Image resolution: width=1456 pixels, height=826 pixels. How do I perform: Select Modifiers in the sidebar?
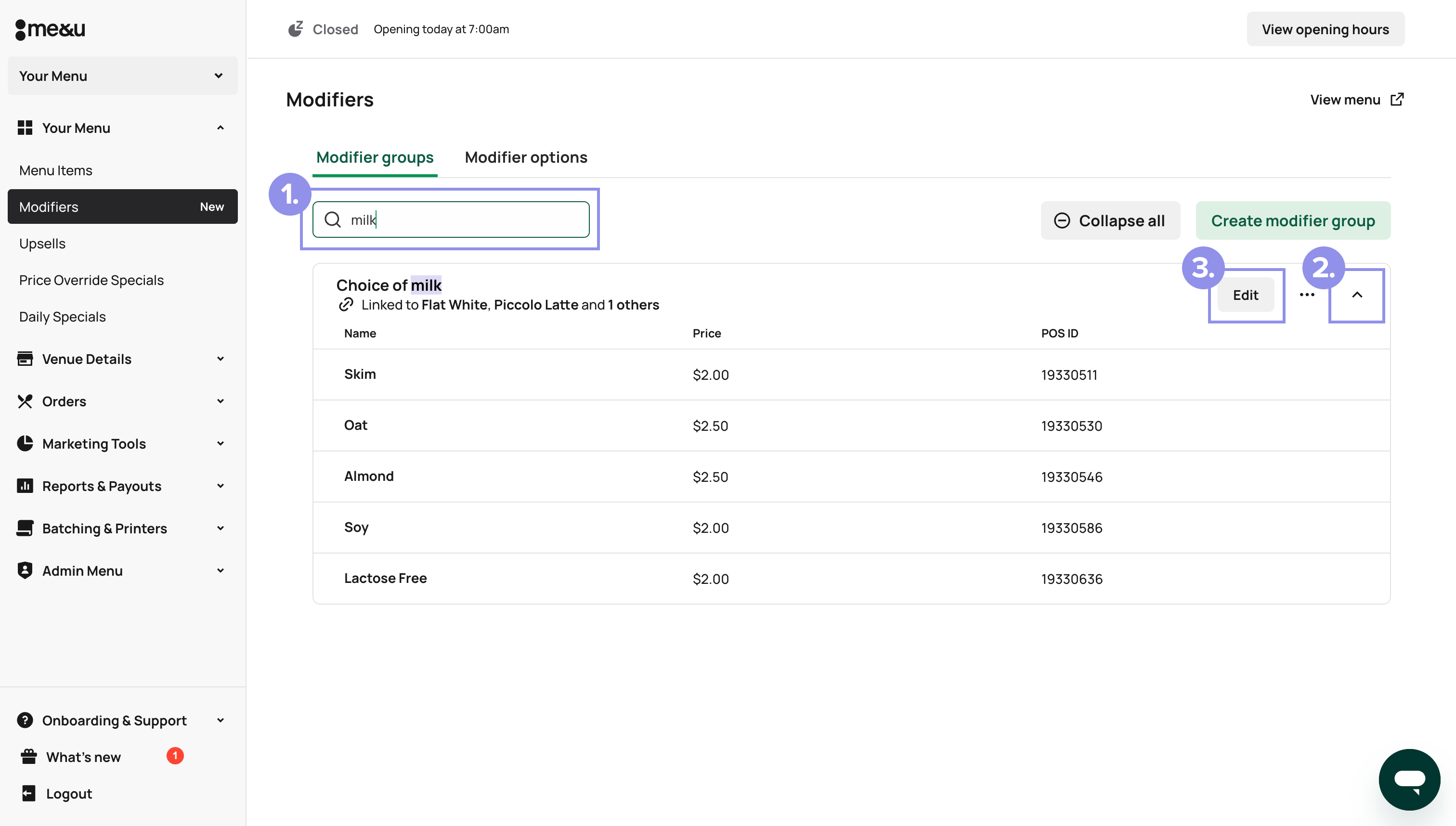coord(123,206)
